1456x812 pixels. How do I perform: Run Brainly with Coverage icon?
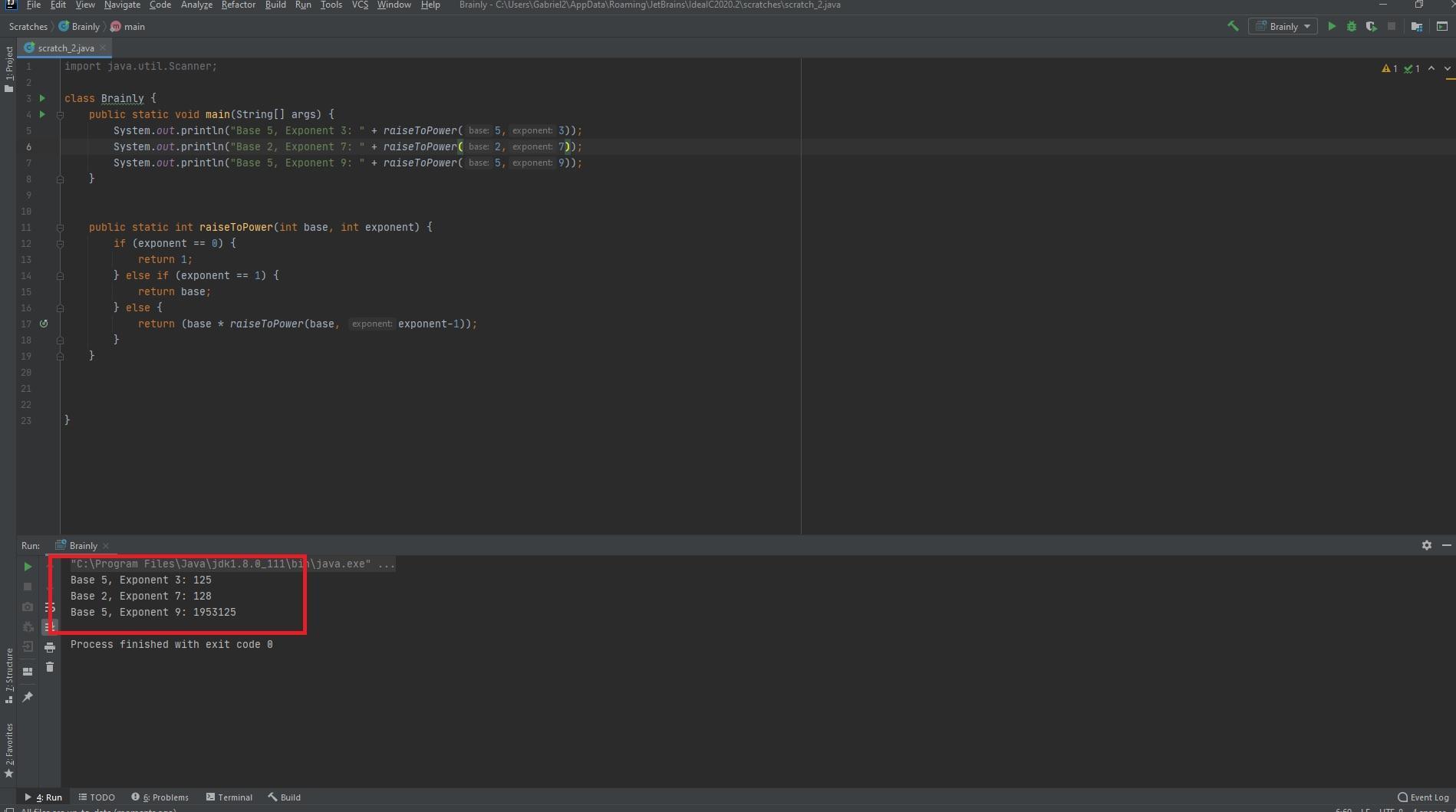[1371, 26]
